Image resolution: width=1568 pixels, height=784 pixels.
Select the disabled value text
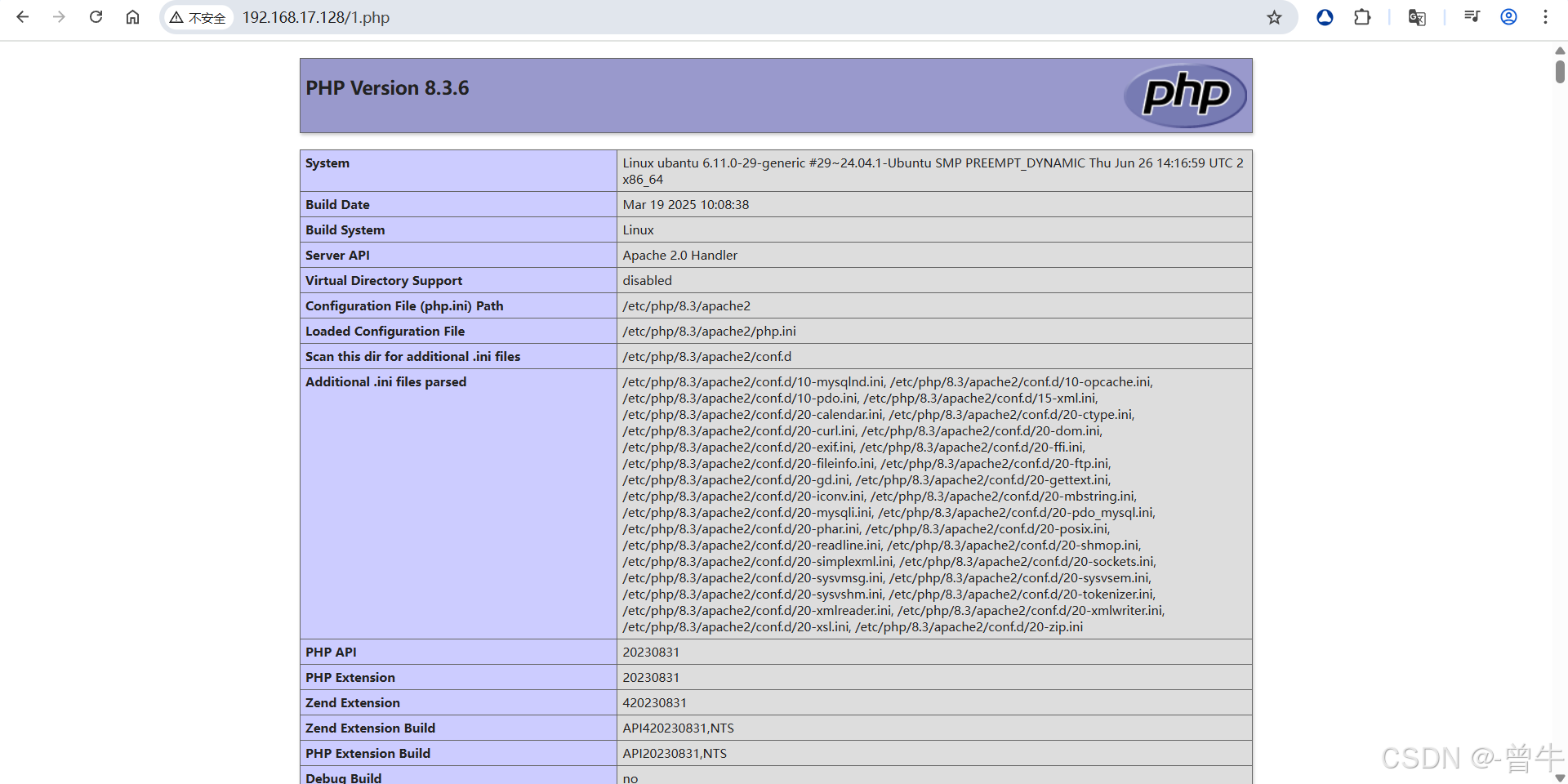click(x=647, y=281)
